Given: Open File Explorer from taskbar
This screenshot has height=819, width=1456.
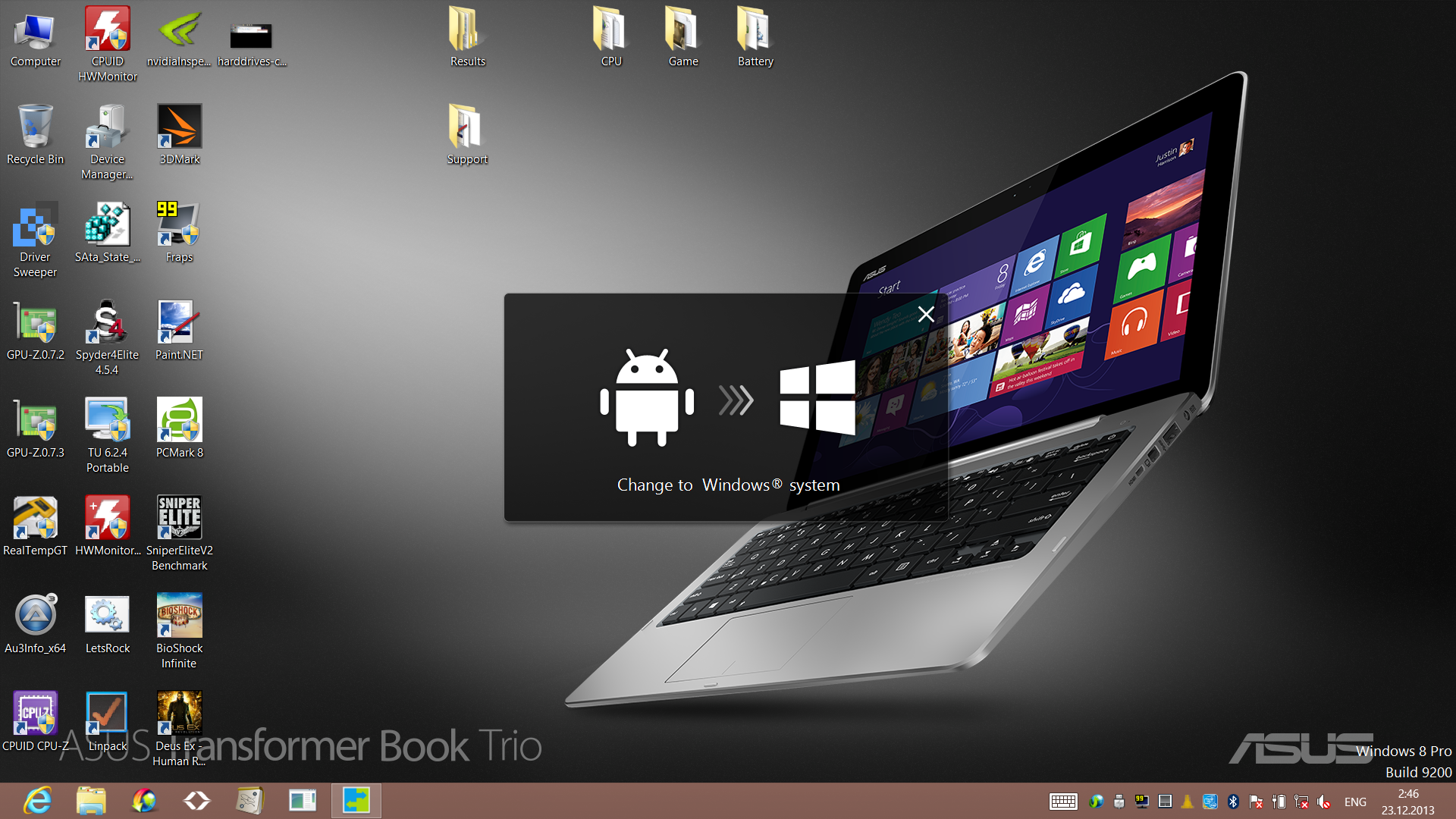Looking at the screenshot, I should pos(91,801).
